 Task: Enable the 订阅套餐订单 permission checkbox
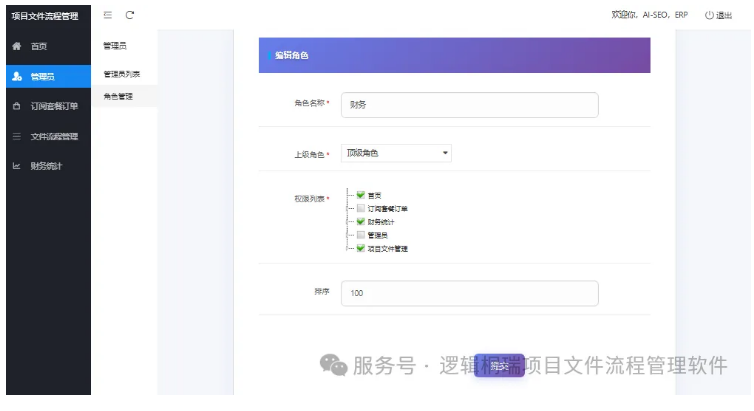pyautogui.click(x=361, y=208)
